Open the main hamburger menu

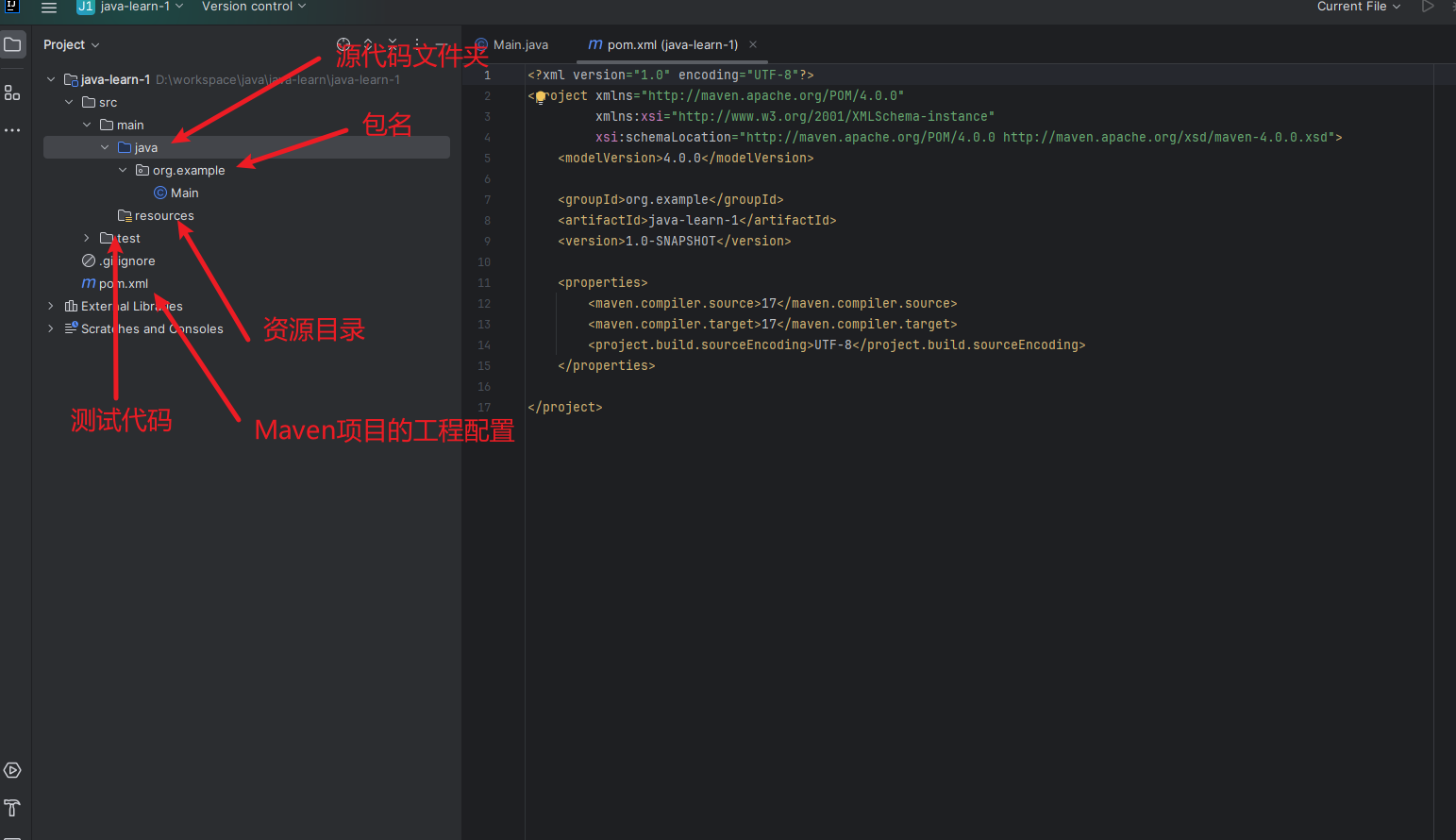click(49, 7)
